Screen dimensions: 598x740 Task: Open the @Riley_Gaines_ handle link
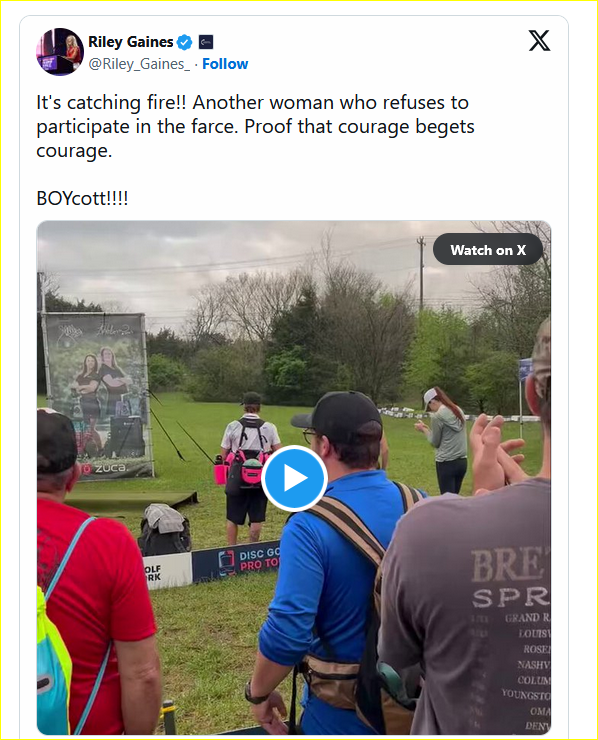pyautogui.click(x=139, y=64)
